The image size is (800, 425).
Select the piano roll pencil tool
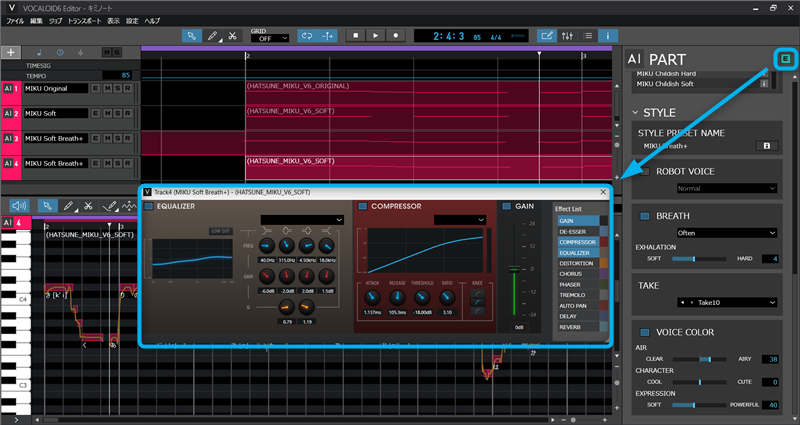pyautogui.click(x=68, y=206)
